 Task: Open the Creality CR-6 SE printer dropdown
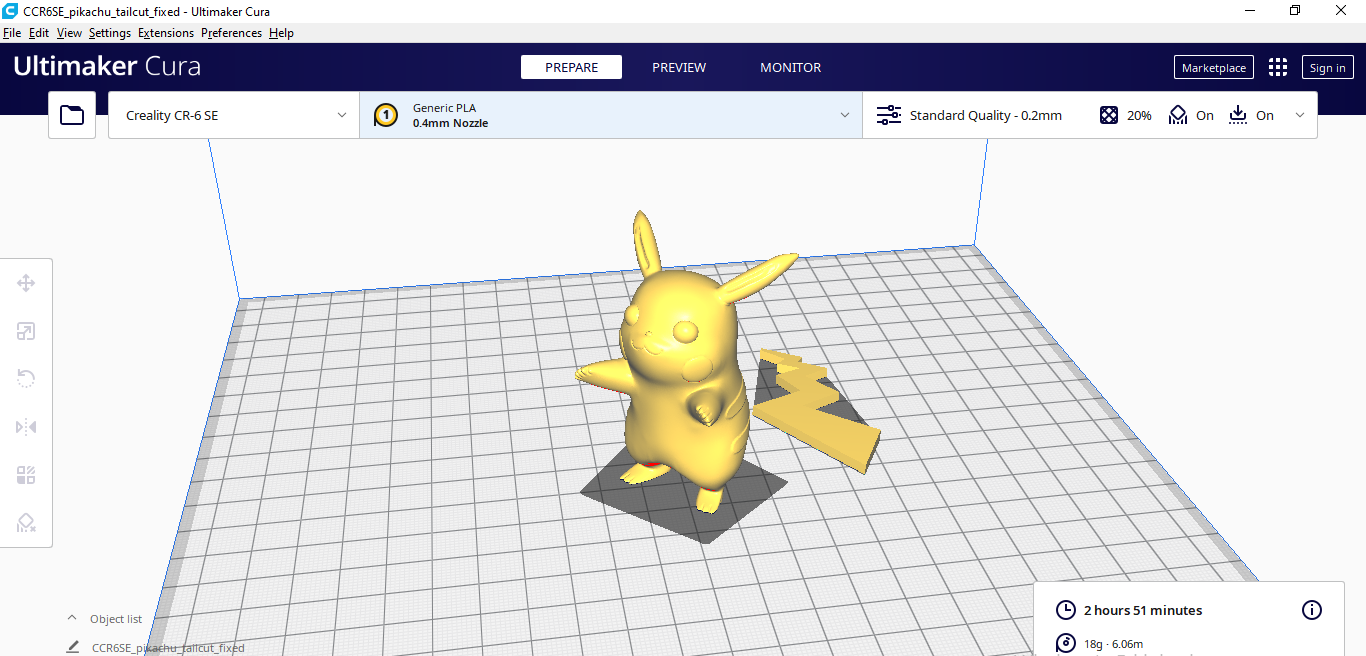click(232, 115)
